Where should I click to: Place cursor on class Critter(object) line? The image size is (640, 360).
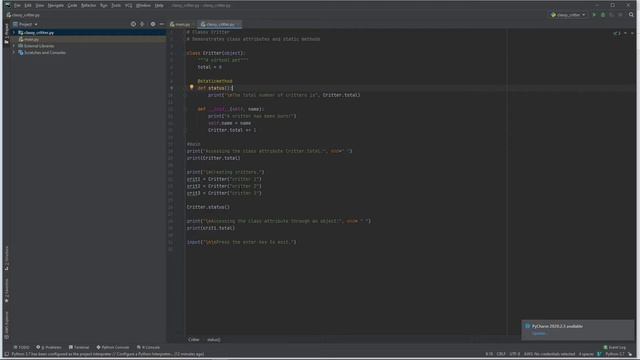coord(215,53)
